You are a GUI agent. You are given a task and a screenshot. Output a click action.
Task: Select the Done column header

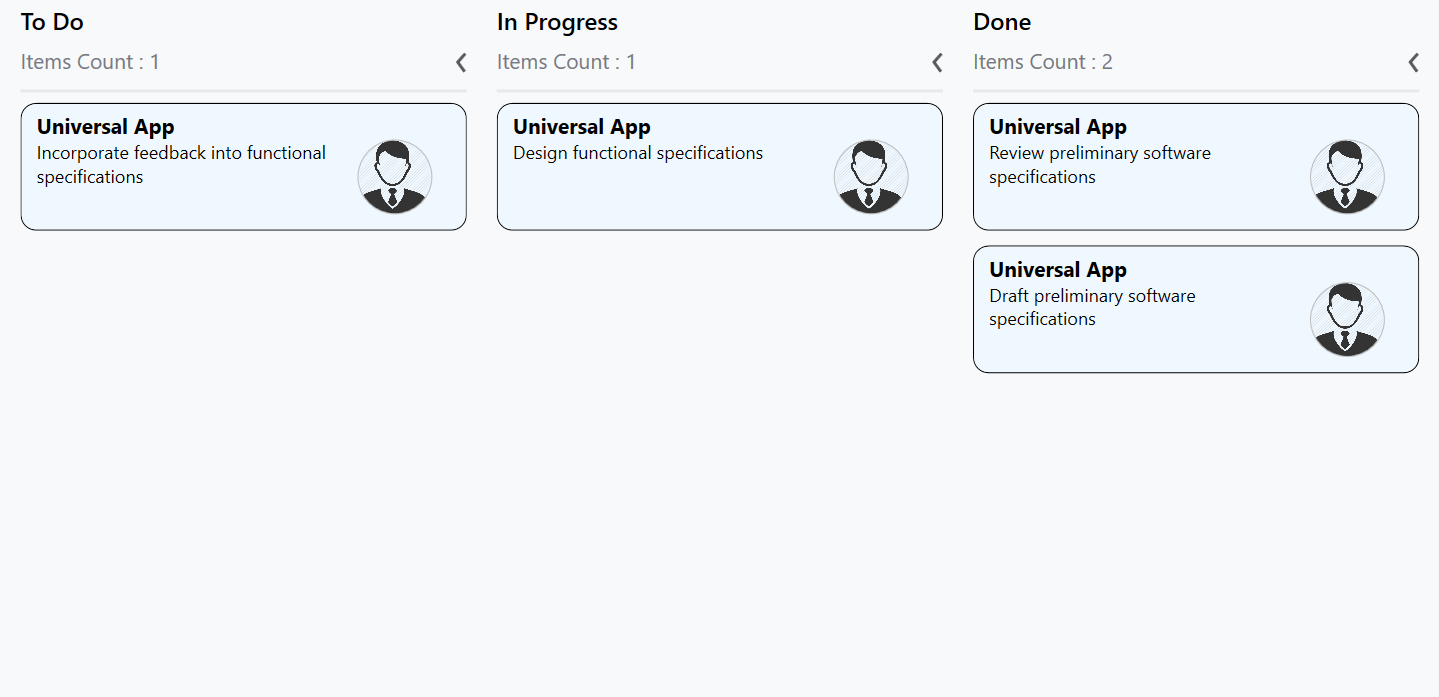(1002, 22)
